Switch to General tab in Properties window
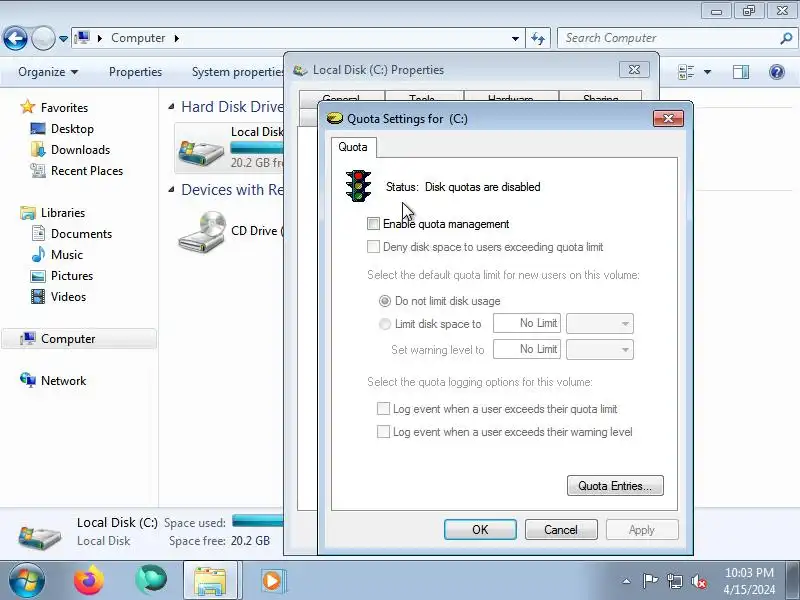This screenshot has height=600, width=800. coord(341,97)
